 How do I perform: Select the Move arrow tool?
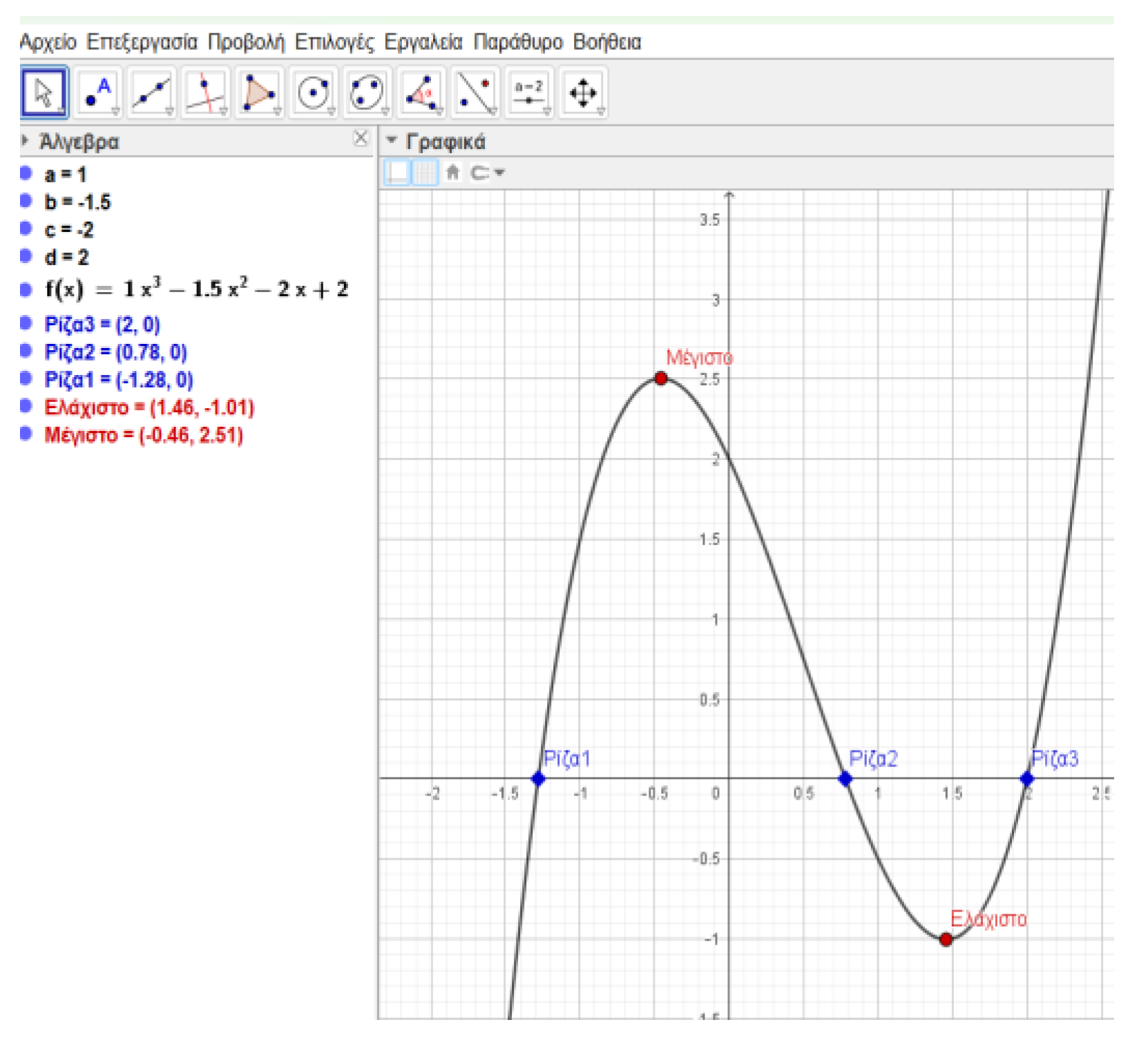coord(44,93)
